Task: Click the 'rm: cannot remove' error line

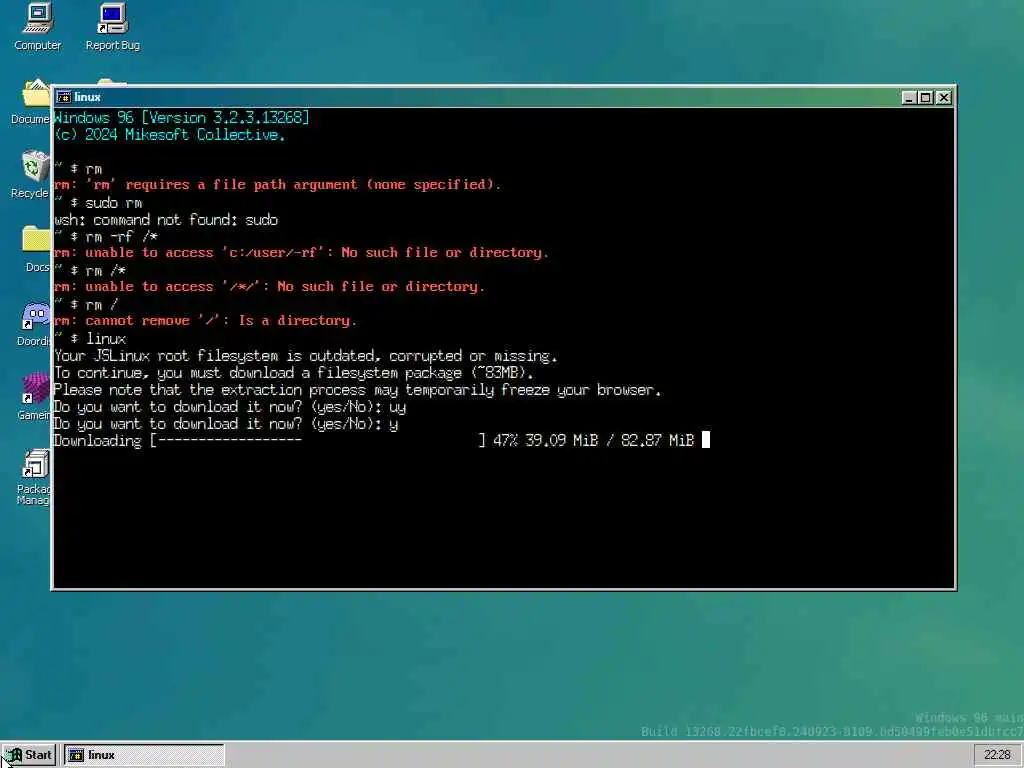Action: click(x=206, y=321)
